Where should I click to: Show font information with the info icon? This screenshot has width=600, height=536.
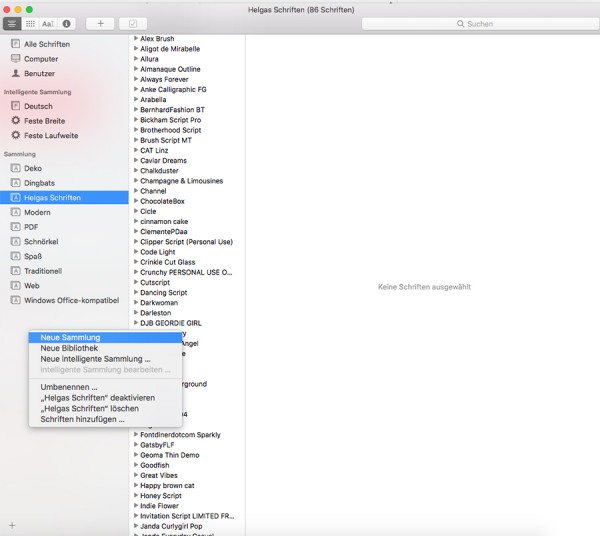click(66, 24)
